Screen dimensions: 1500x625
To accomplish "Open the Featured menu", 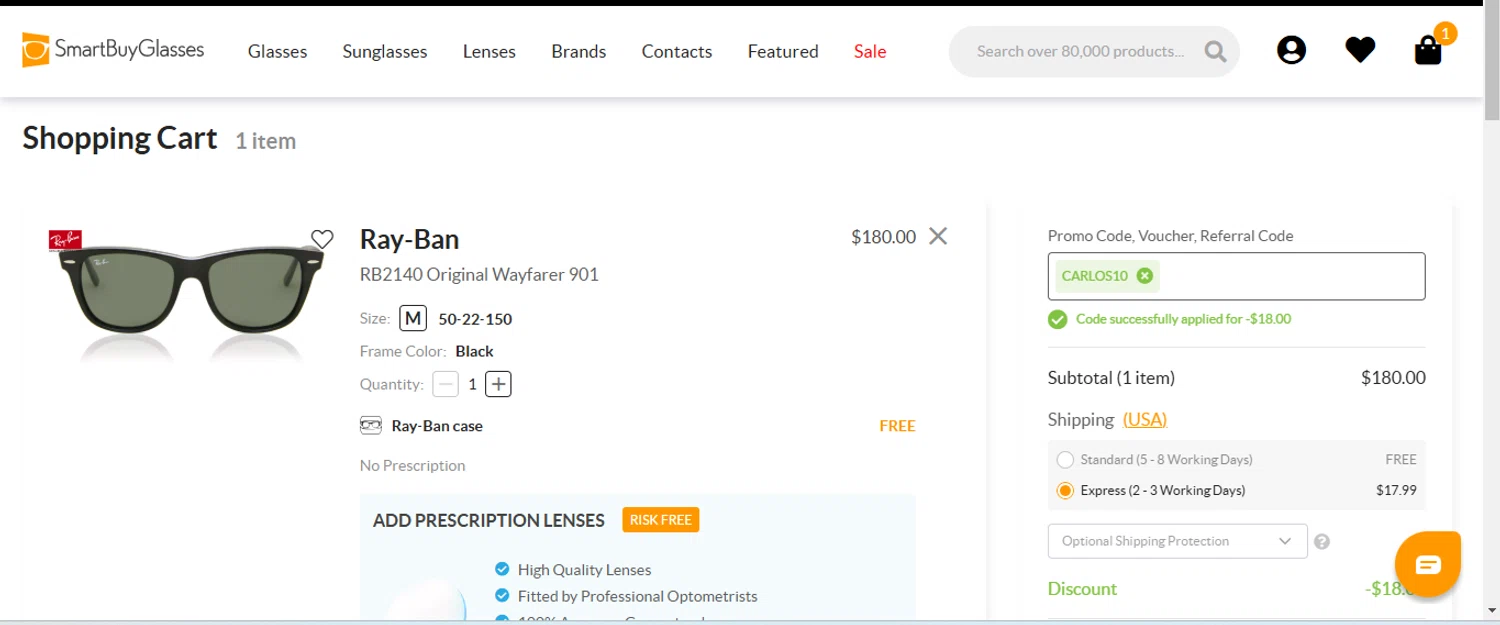I will pos(783,51).
